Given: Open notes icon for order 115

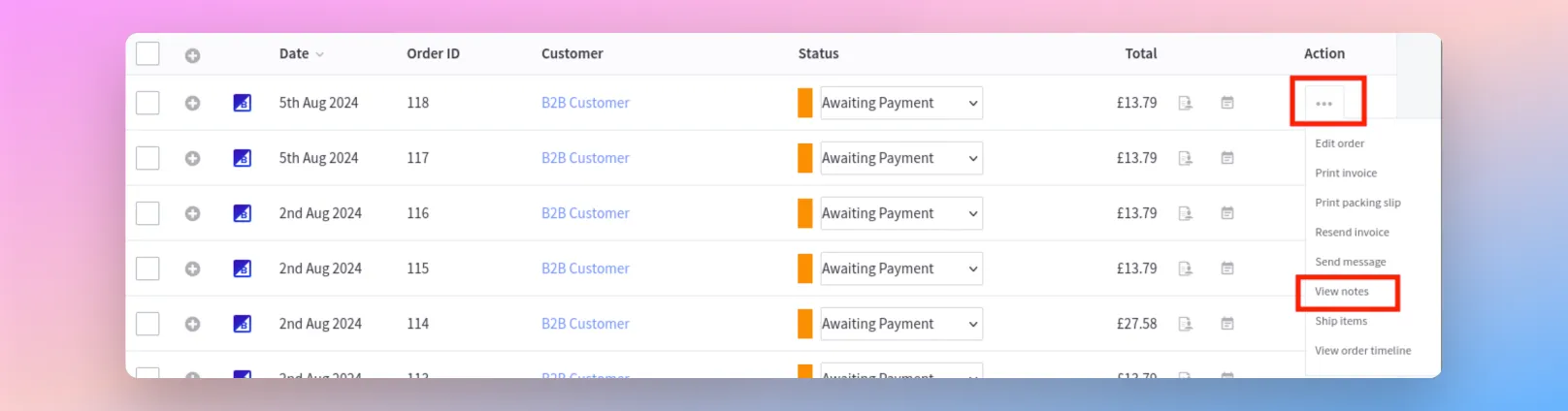Looking at the screenshot, I should (1227, 269).
